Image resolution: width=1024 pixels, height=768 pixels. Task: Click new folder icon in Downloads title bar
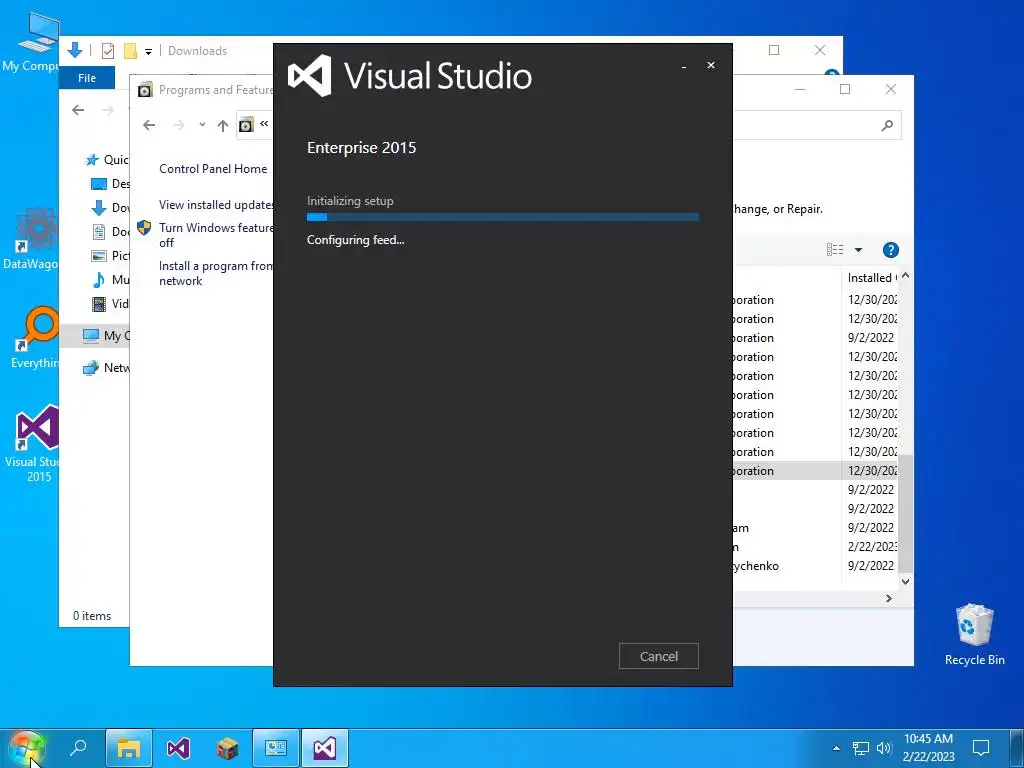click(131, 51)
